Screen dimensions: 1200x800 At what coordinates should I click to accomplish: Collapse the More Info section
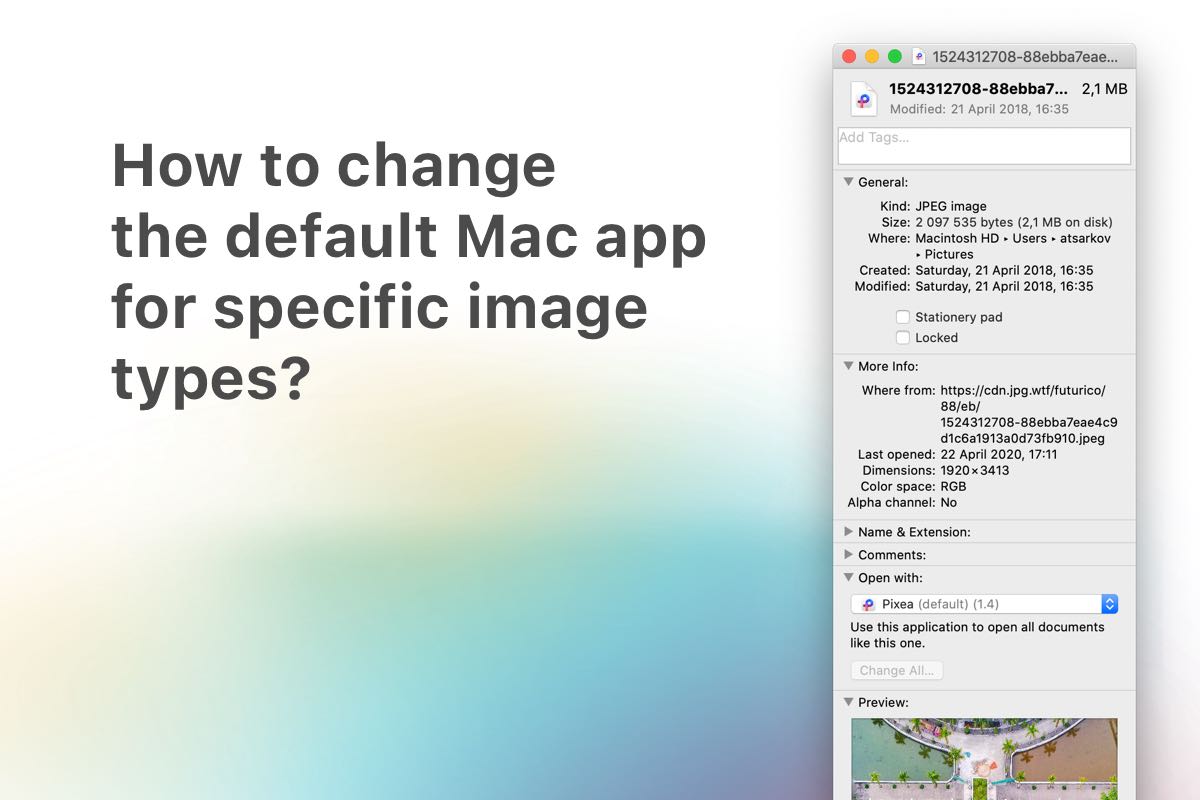(x=849, y=366)
